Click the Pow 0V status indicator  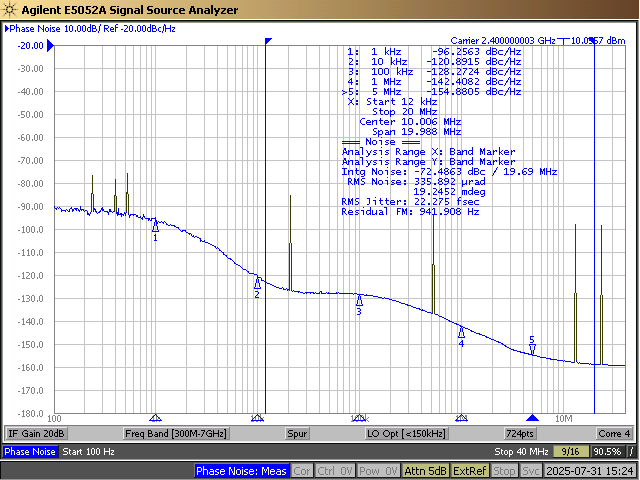click(x=378, y=471)
